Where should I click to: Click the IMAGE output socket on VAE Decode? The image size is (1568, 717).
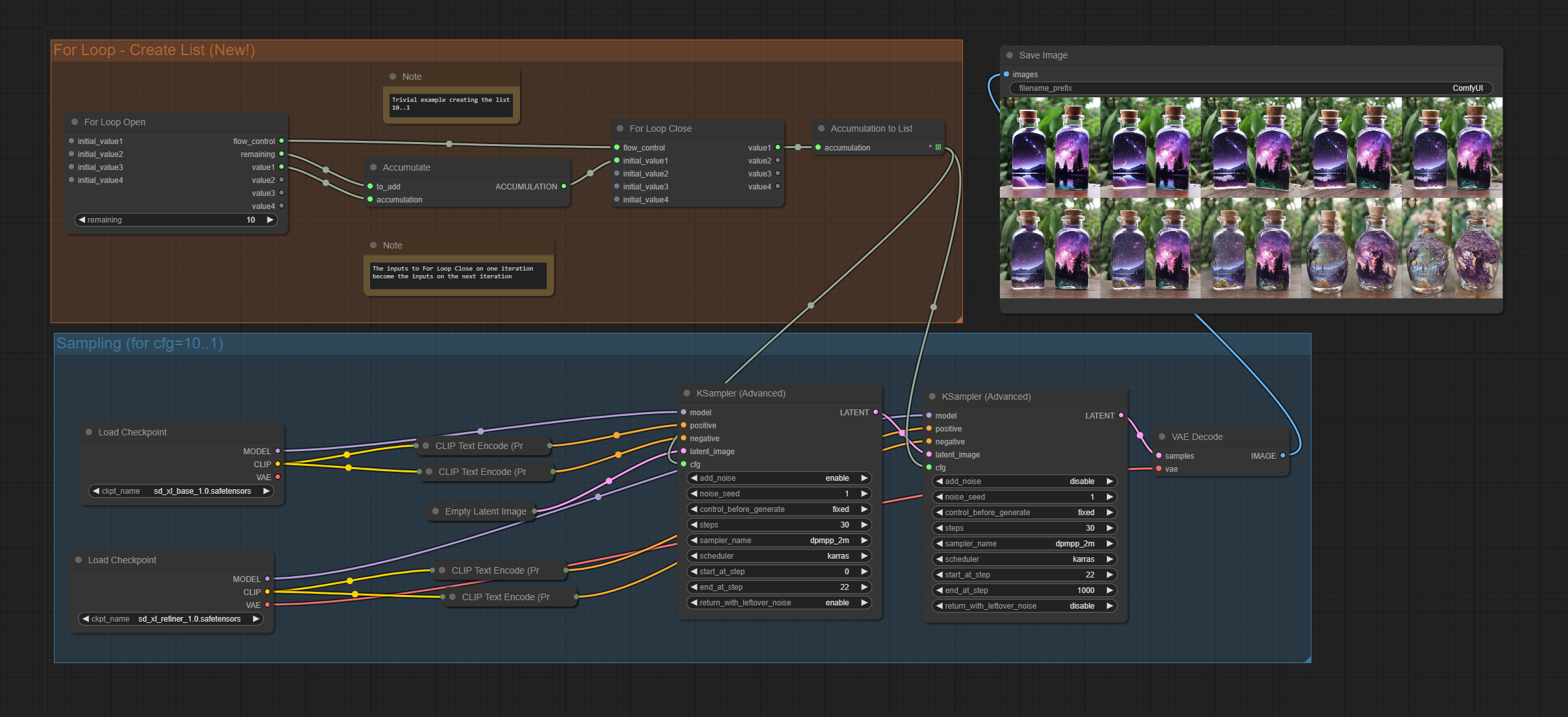[x=1282, y=456]
